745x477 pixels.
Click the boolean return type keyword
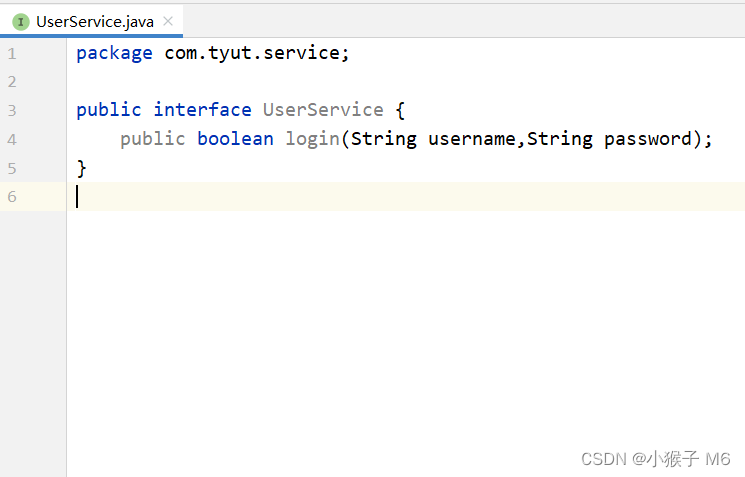click(235, 139)
